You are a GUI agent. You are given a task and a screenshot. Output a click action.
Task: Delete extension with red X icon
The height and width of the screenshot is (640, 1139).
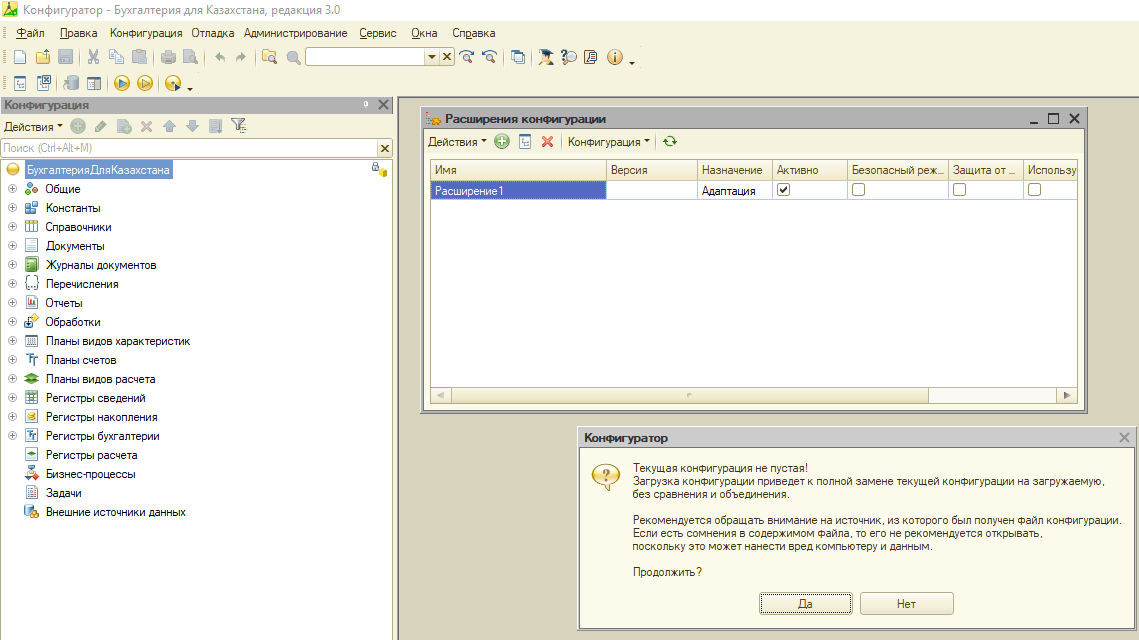(x=548, y=142)
